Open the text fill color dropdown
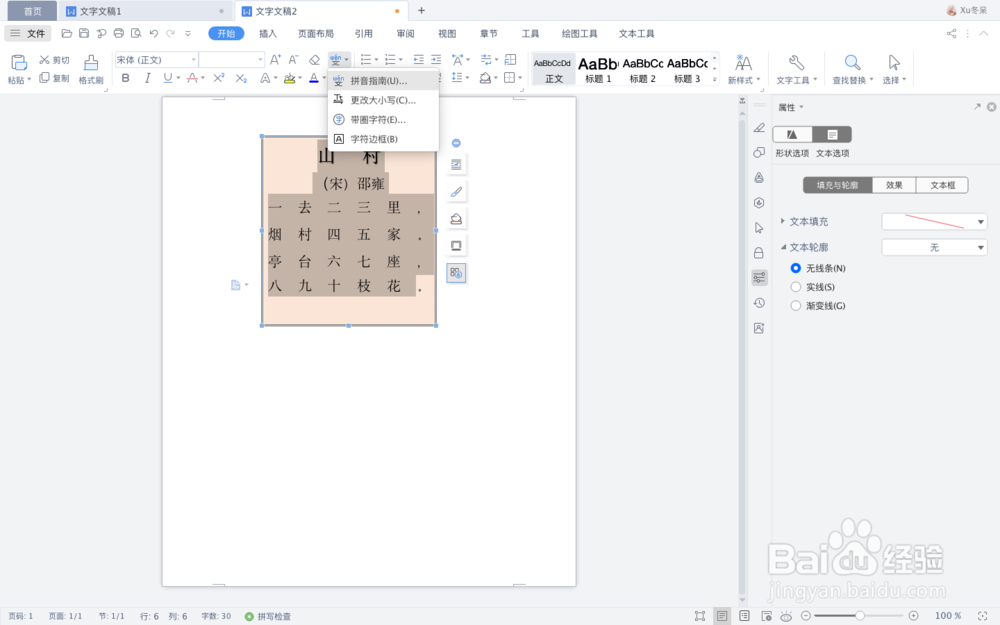The image size is (1000, 625). (980, 221)
